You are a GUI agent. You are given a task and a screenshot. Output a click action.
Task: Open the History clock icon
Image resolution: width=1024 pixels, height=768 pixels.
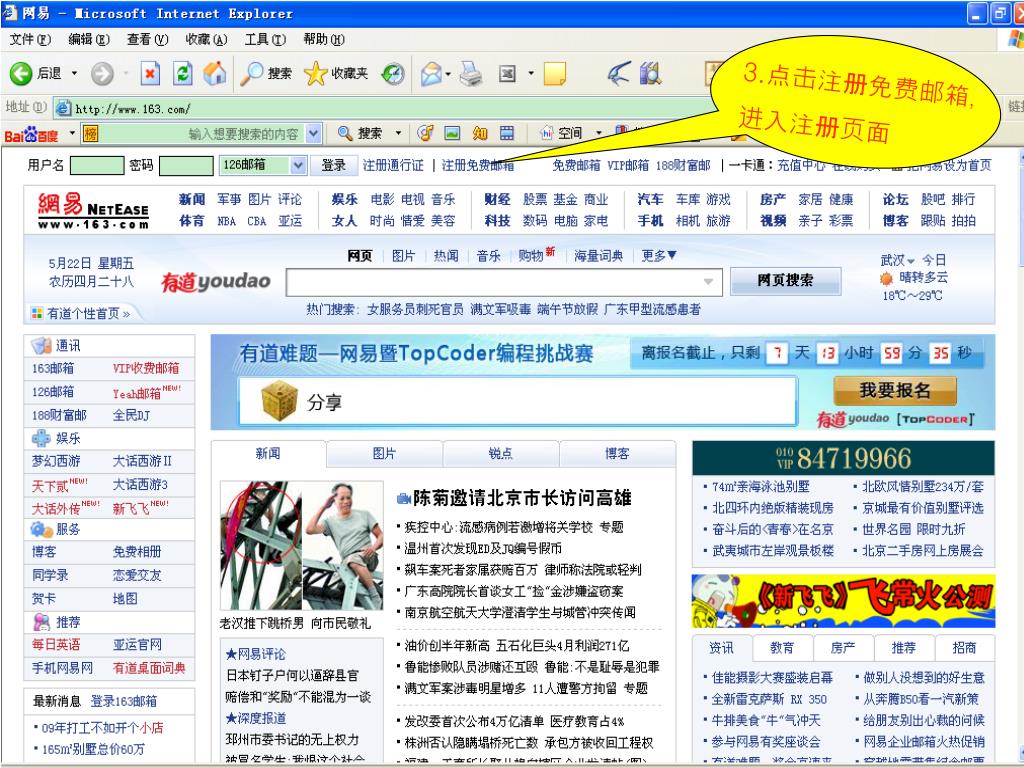(392, 74)
